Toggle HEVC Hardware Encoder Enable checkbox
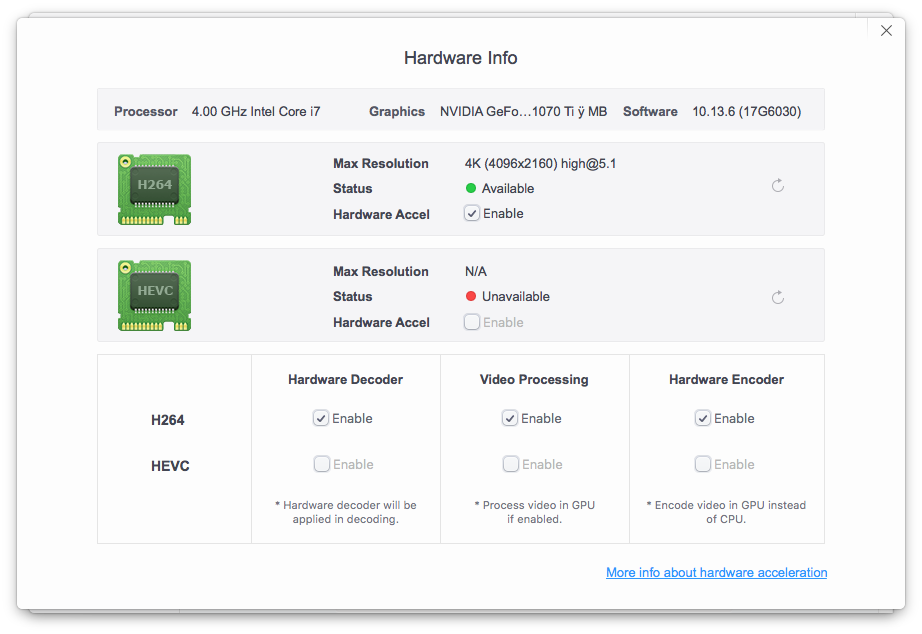 (x=703, y=464)
